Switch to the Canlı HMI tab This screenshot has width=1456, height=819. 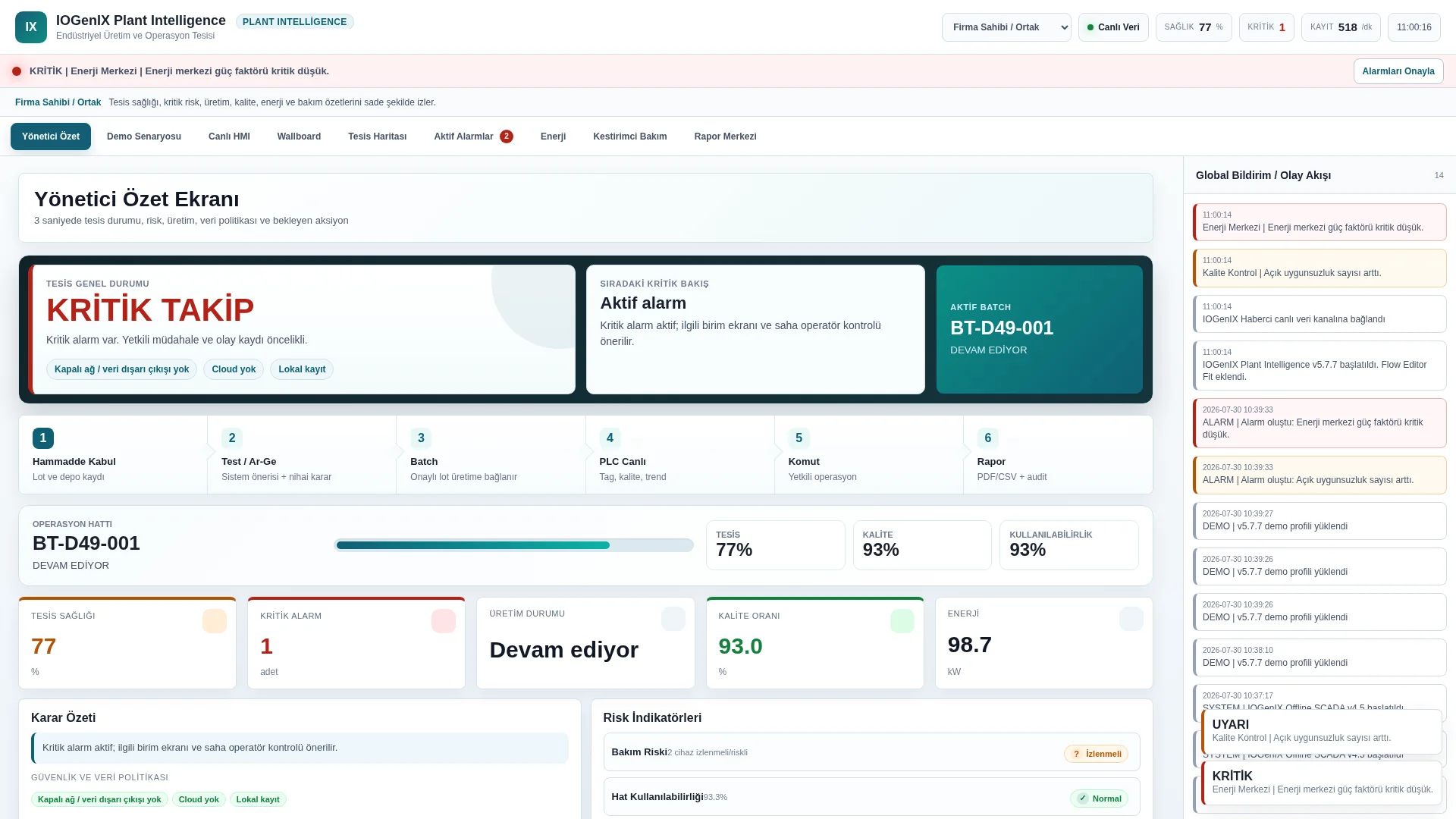coord(229,136)
